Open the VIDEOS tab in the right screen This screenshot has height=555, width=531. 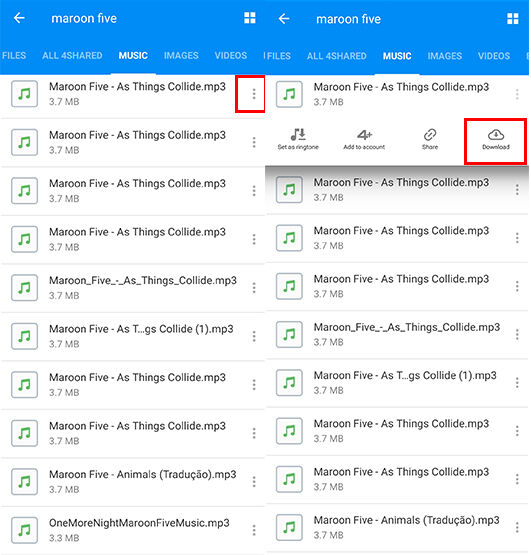[x=494, y=56]
